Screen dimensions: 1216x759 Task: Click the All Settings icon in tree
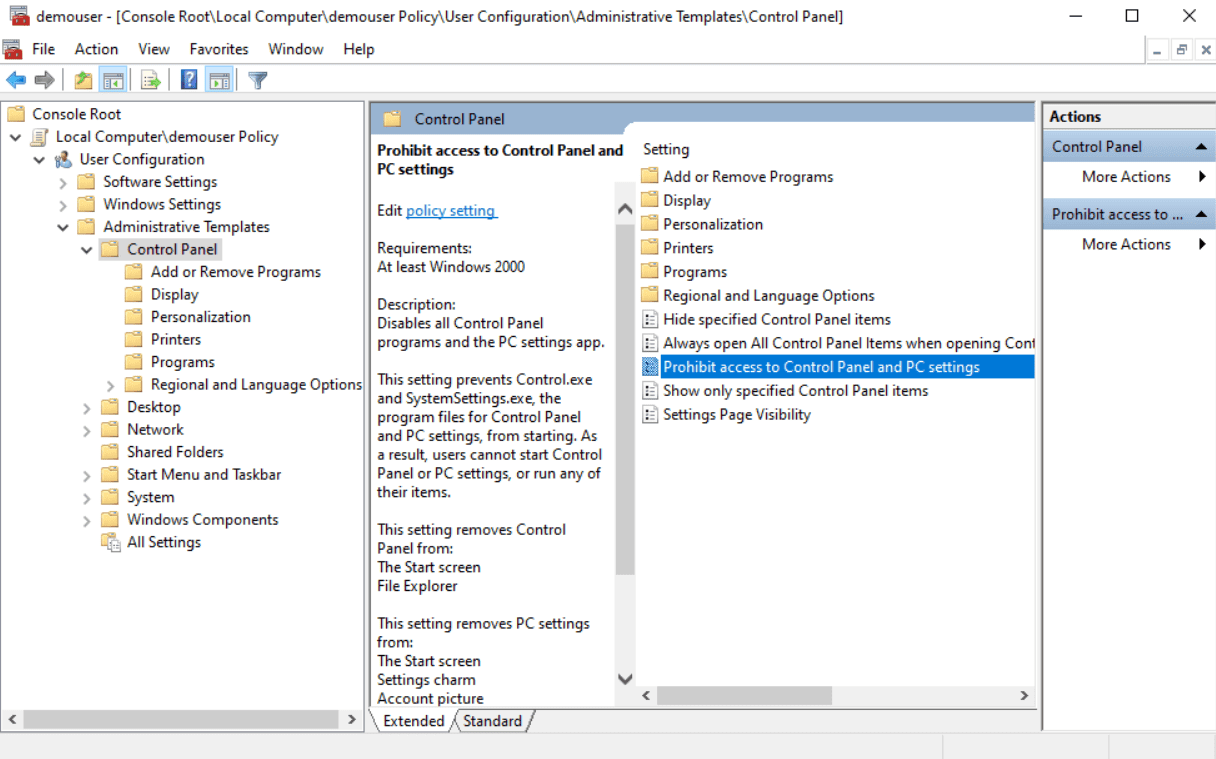click(111, 542)
